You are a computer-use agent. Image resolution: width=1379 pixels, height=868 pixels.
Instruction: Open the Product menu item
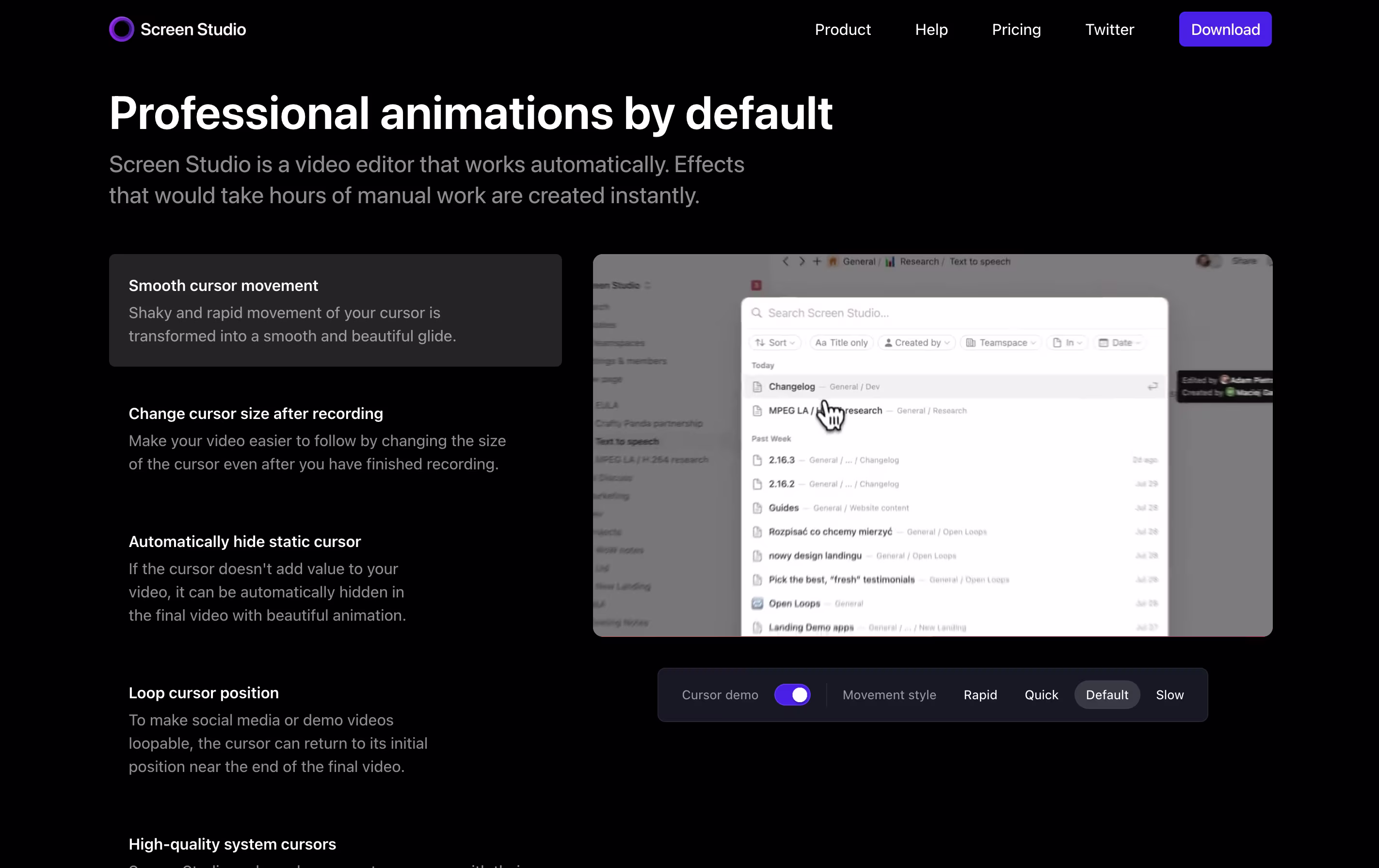(x=842, y=29)
